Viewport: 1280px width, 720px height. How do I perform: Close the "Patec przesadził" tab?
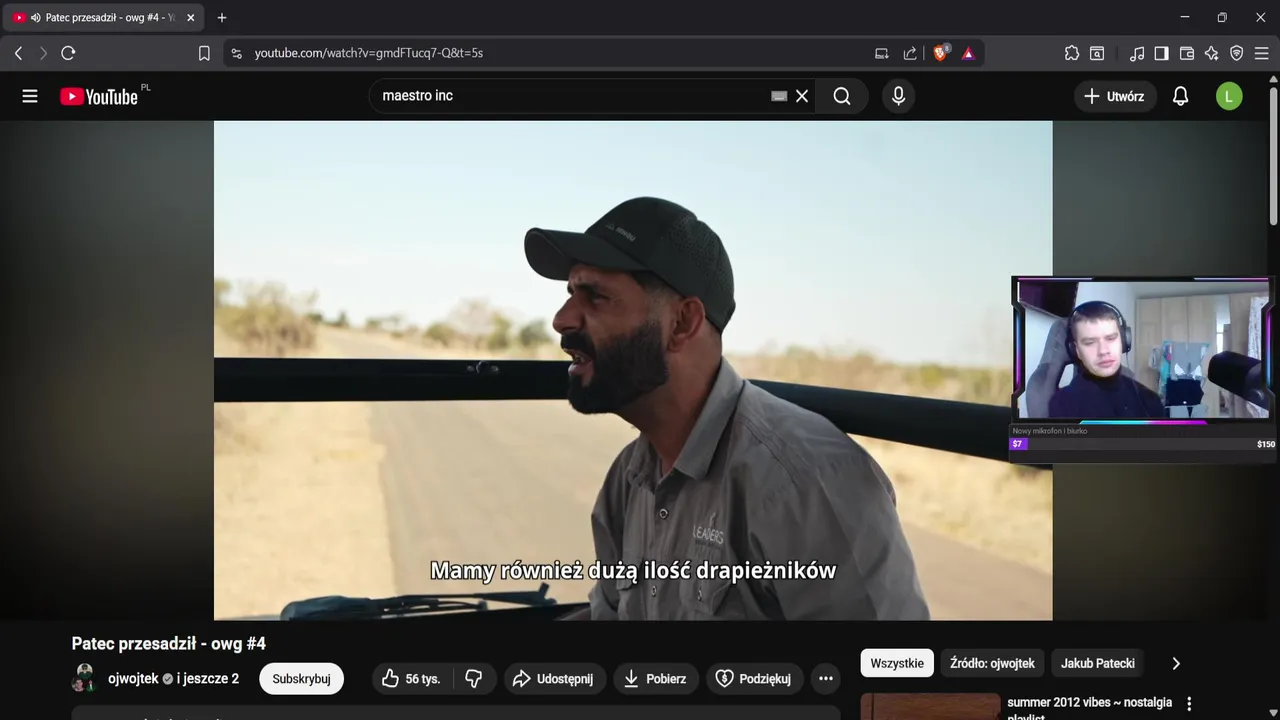pos(190,18)
